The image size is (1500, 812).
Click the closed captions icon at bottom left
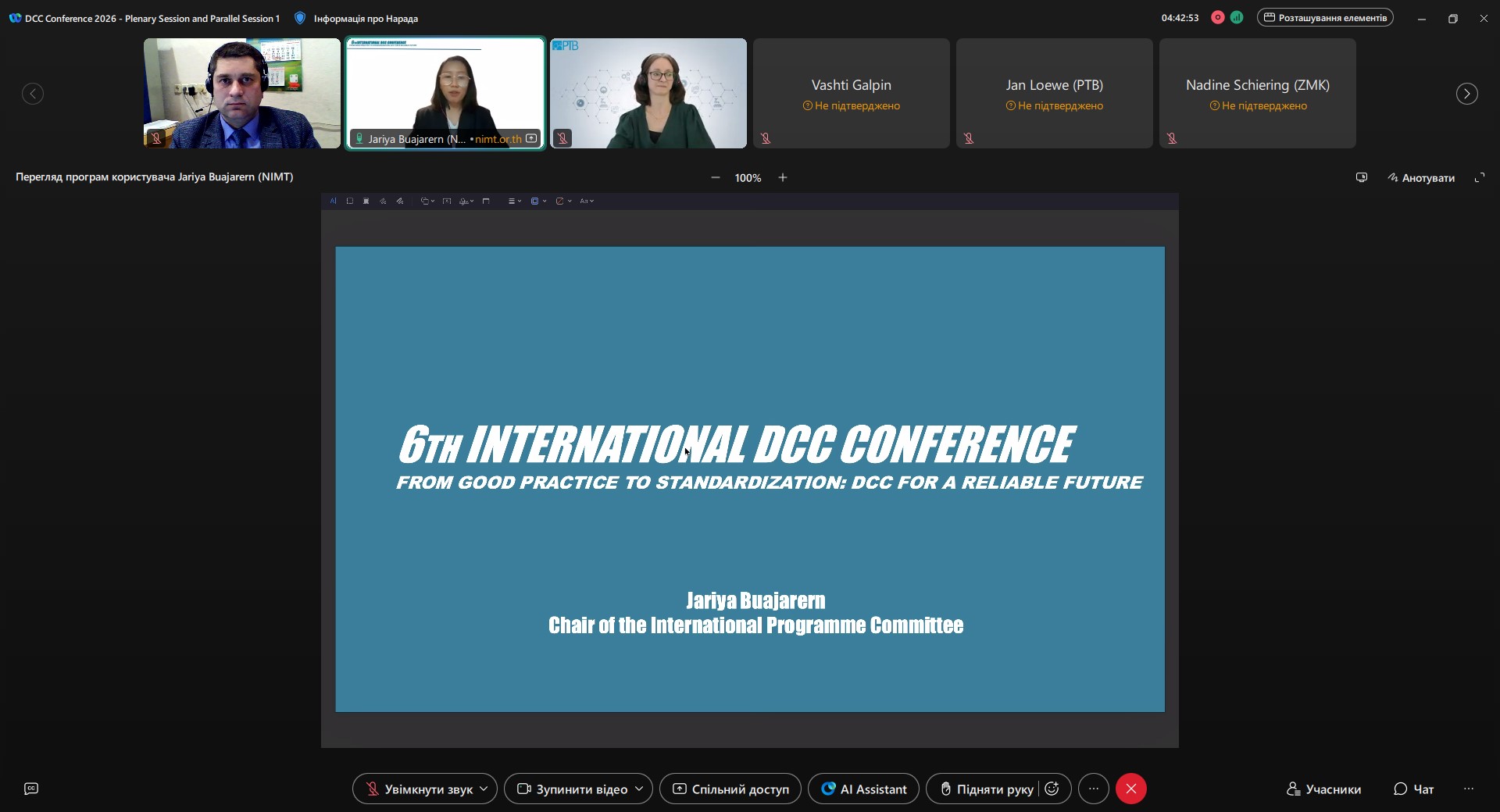[31, 789]
